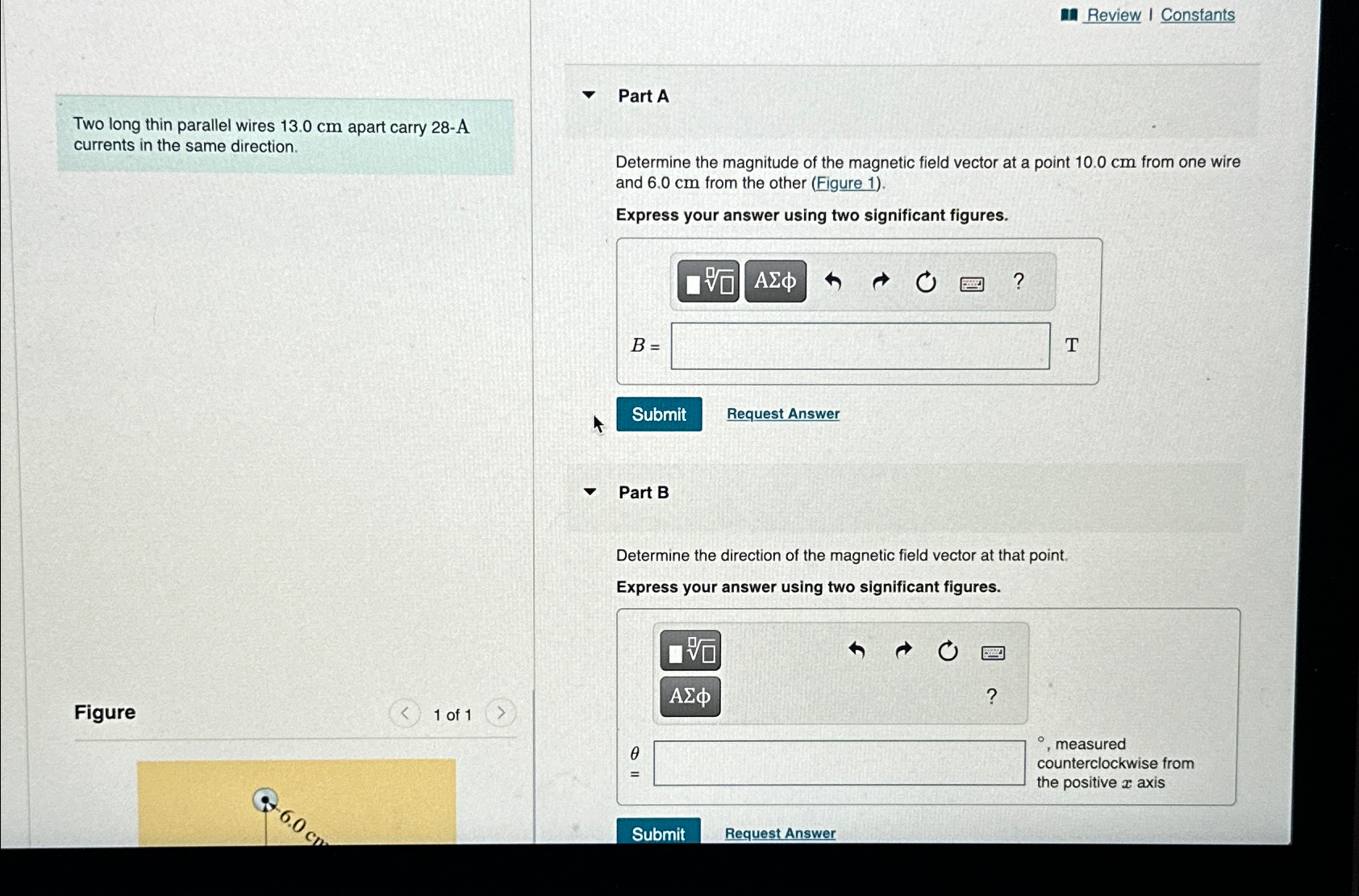1359x896 pixels.
Task: Collapse the Part B section
Action: click(x=590, y=492)
